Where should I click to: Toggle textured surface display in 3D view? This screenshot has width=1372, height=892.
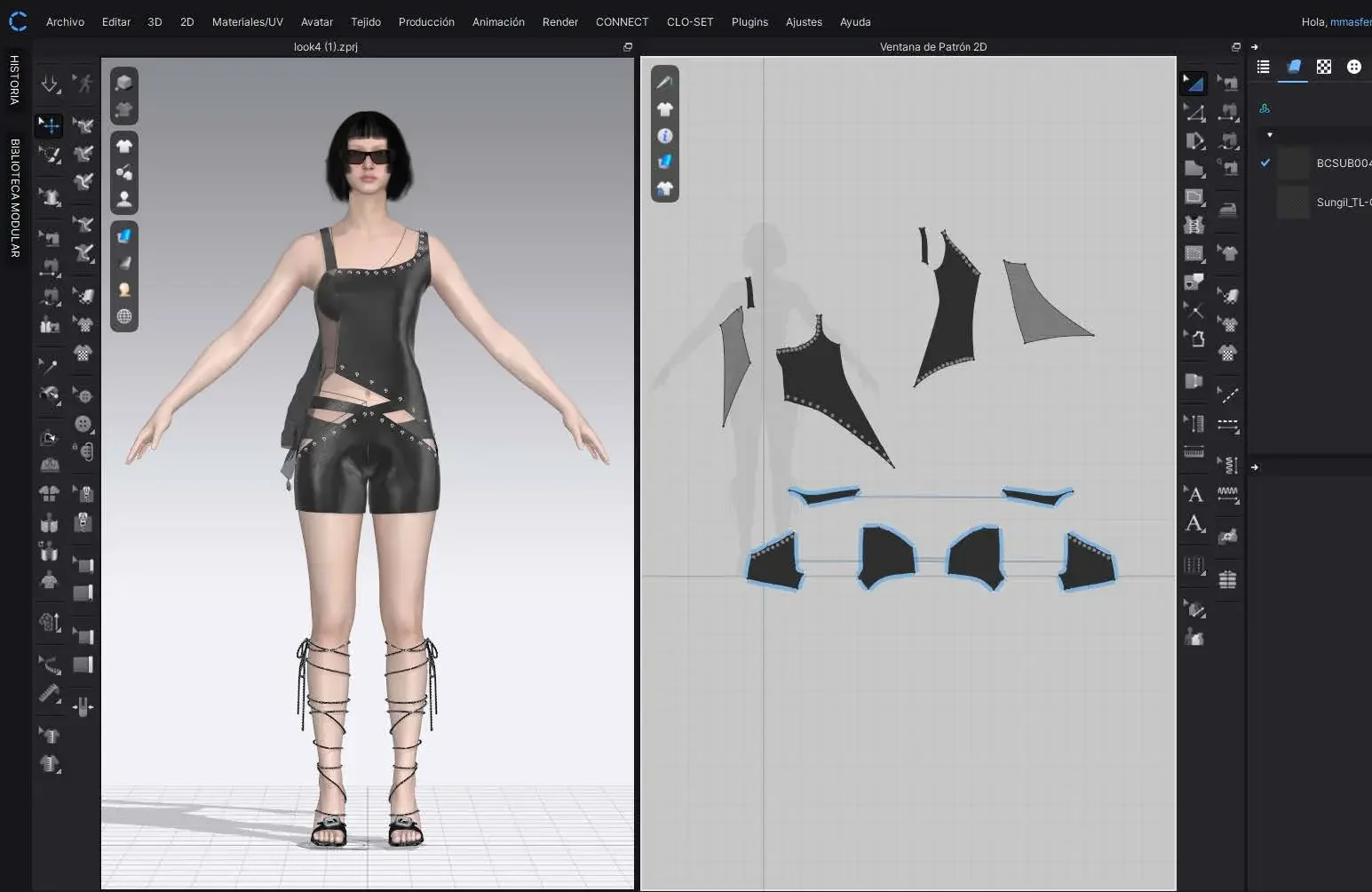(x=124, y=235)
